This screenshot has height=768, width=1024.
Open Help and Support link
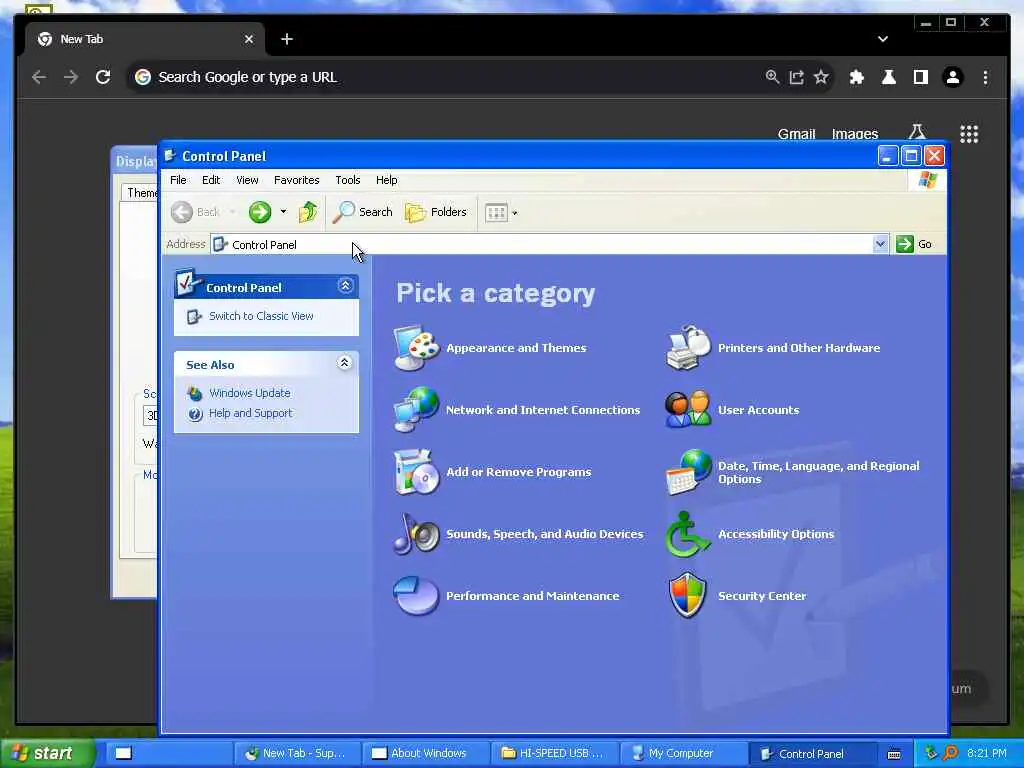[x=250, y=413]
